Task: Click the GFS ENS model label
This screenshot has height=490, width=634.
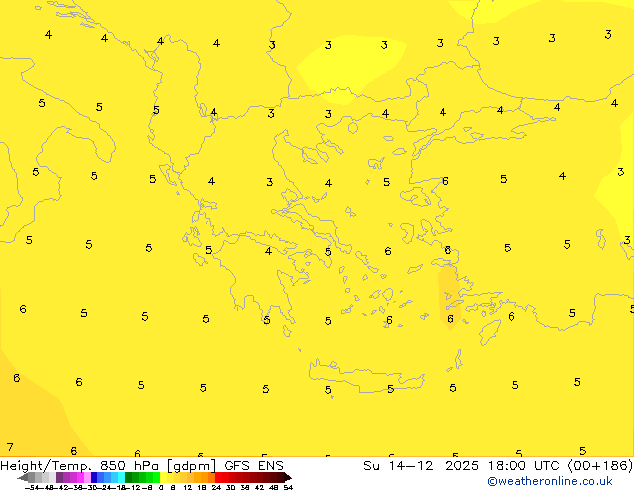Action: coord(254,466)
